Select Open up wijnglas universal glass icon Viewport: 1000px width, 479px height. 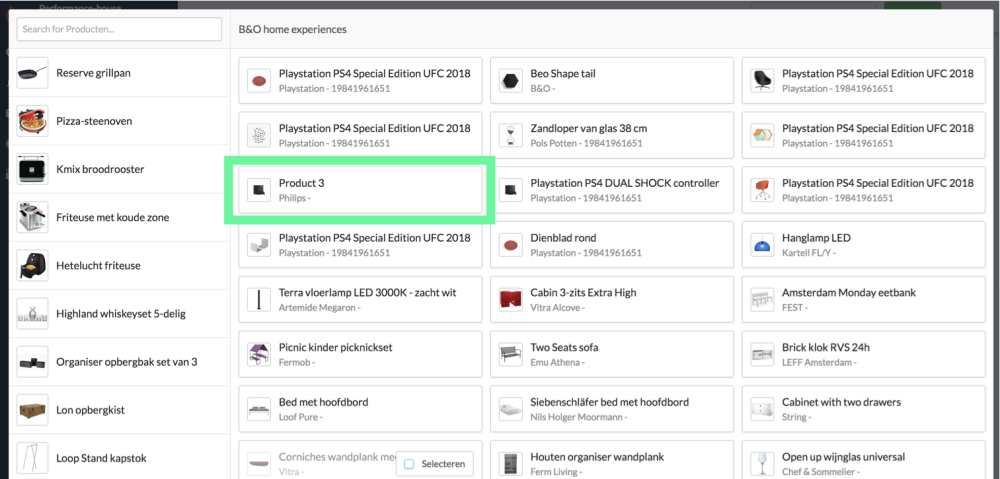coord(762,464)
